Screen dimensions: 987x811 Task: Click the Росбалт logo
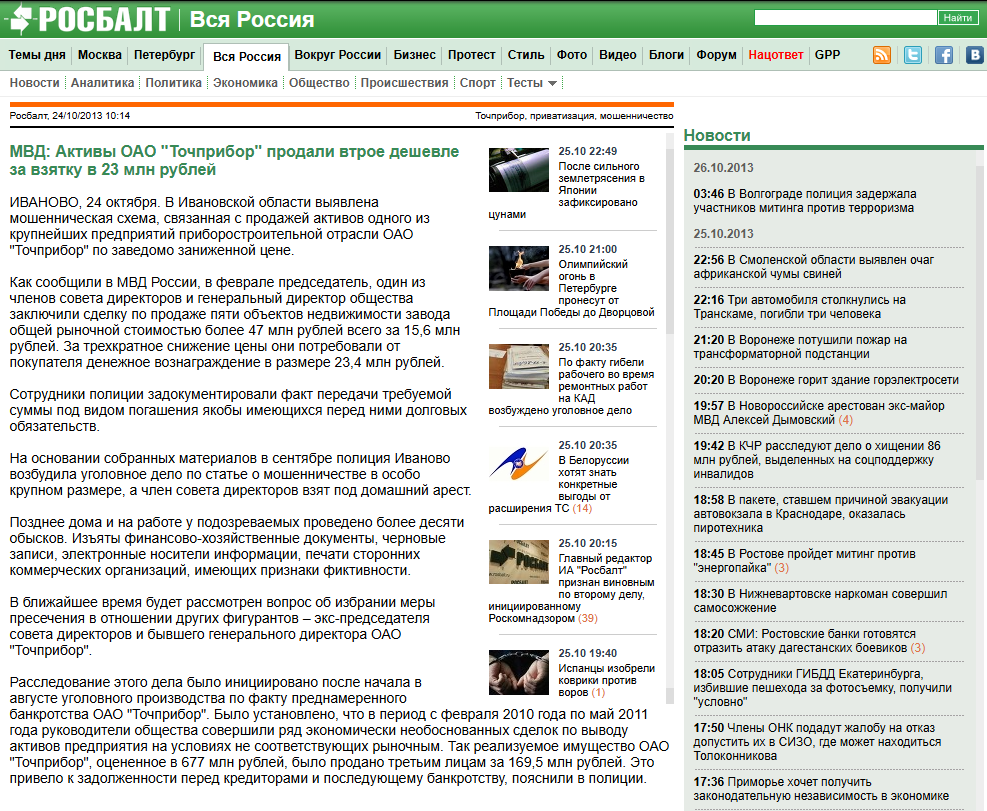[87, 19]
